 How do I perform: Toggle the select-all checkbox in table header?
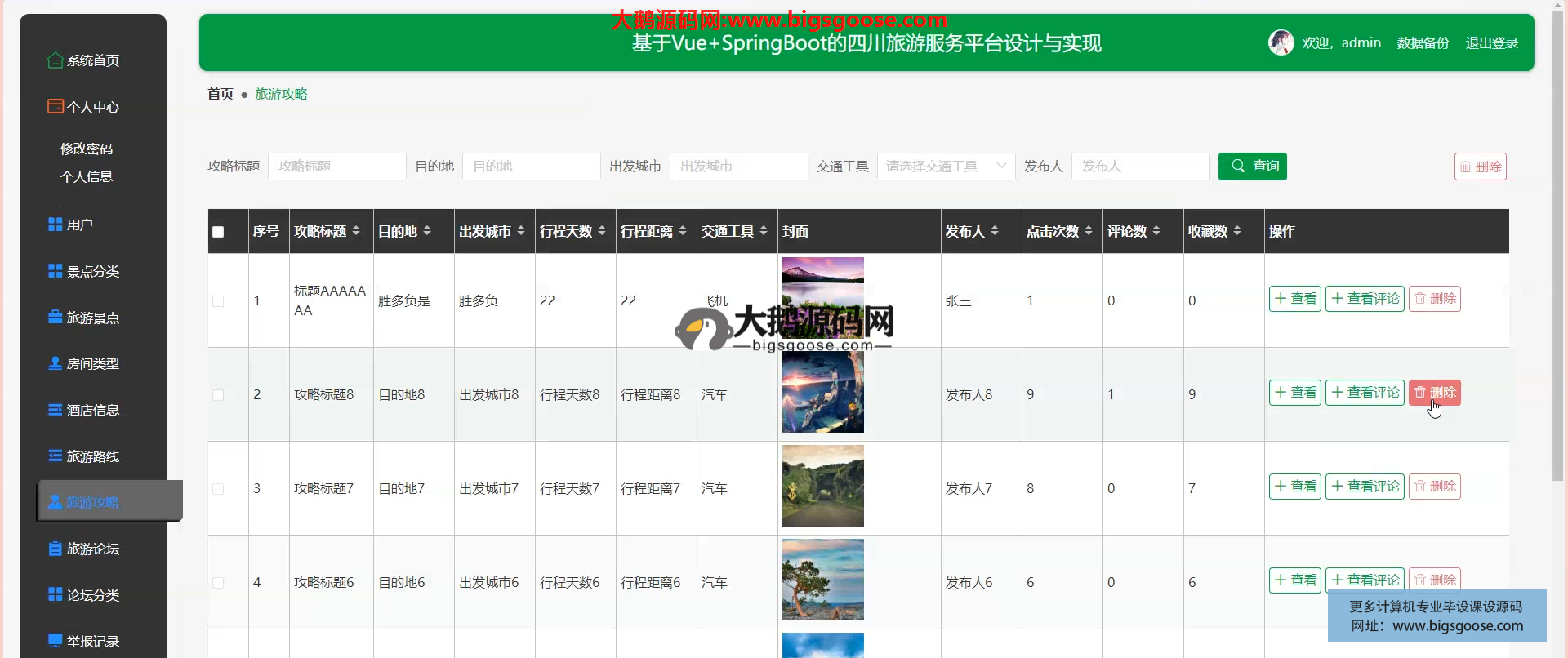click(218, 232)
